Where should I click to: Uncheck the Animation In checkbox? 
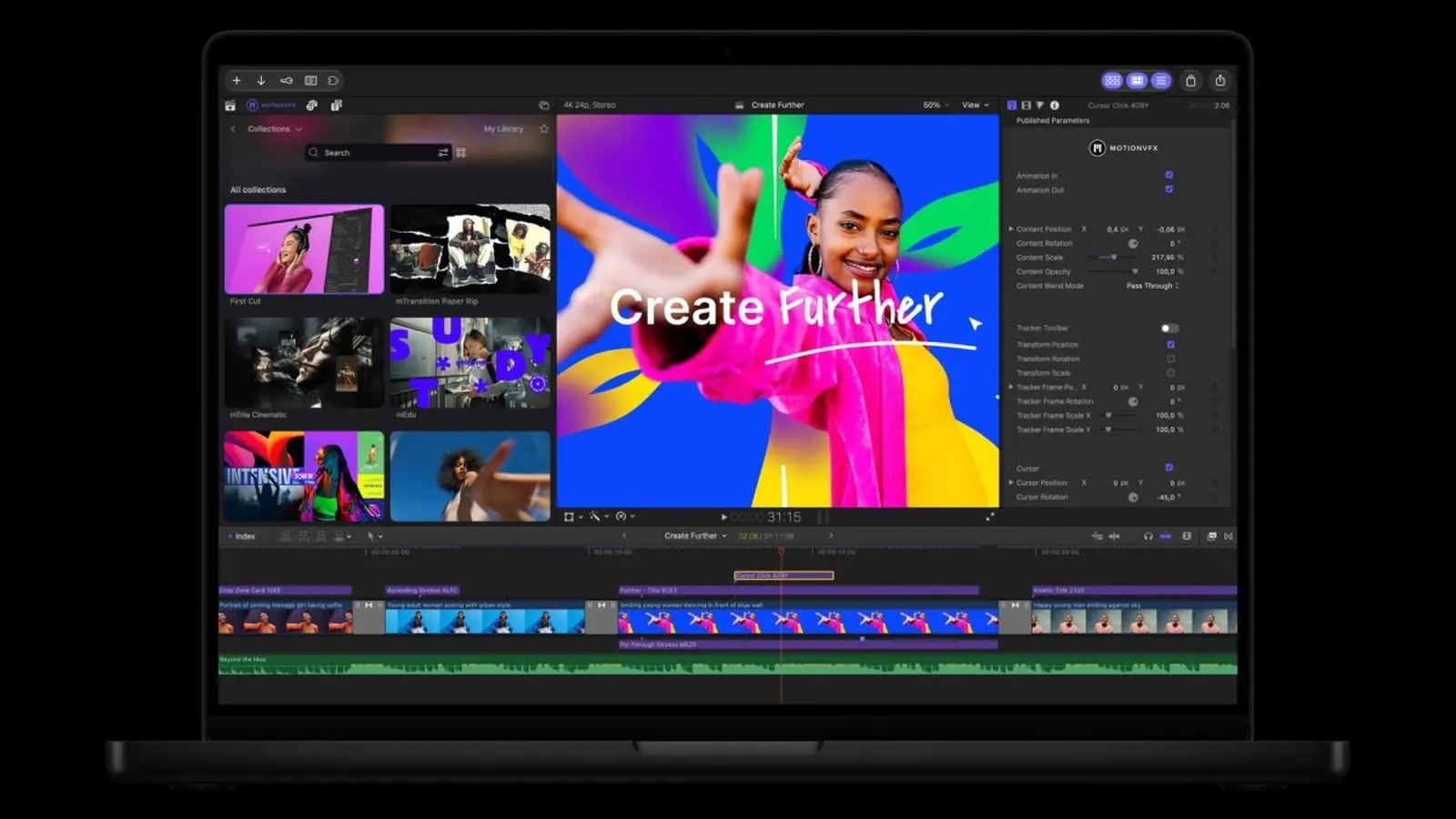click(x=1169, y=175)
